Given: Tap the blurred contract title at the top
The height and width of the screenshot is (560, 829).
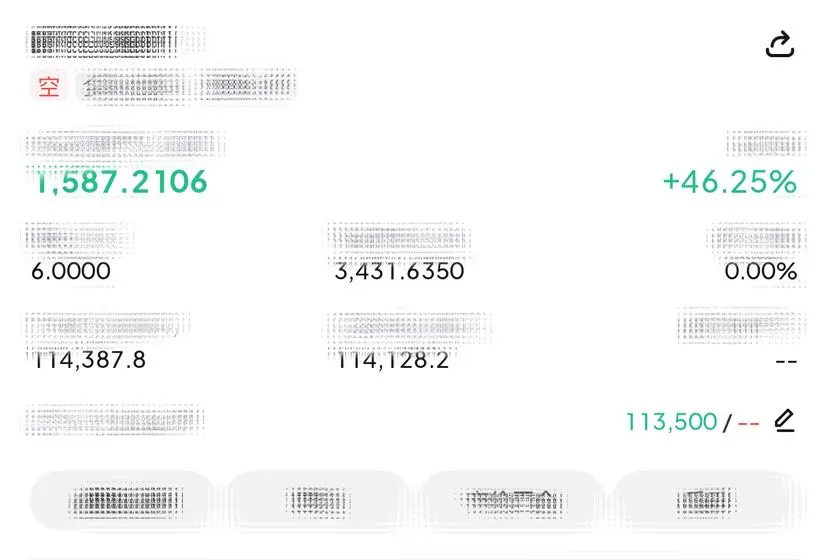Looking at the screenshot, I should pos(103,42).
